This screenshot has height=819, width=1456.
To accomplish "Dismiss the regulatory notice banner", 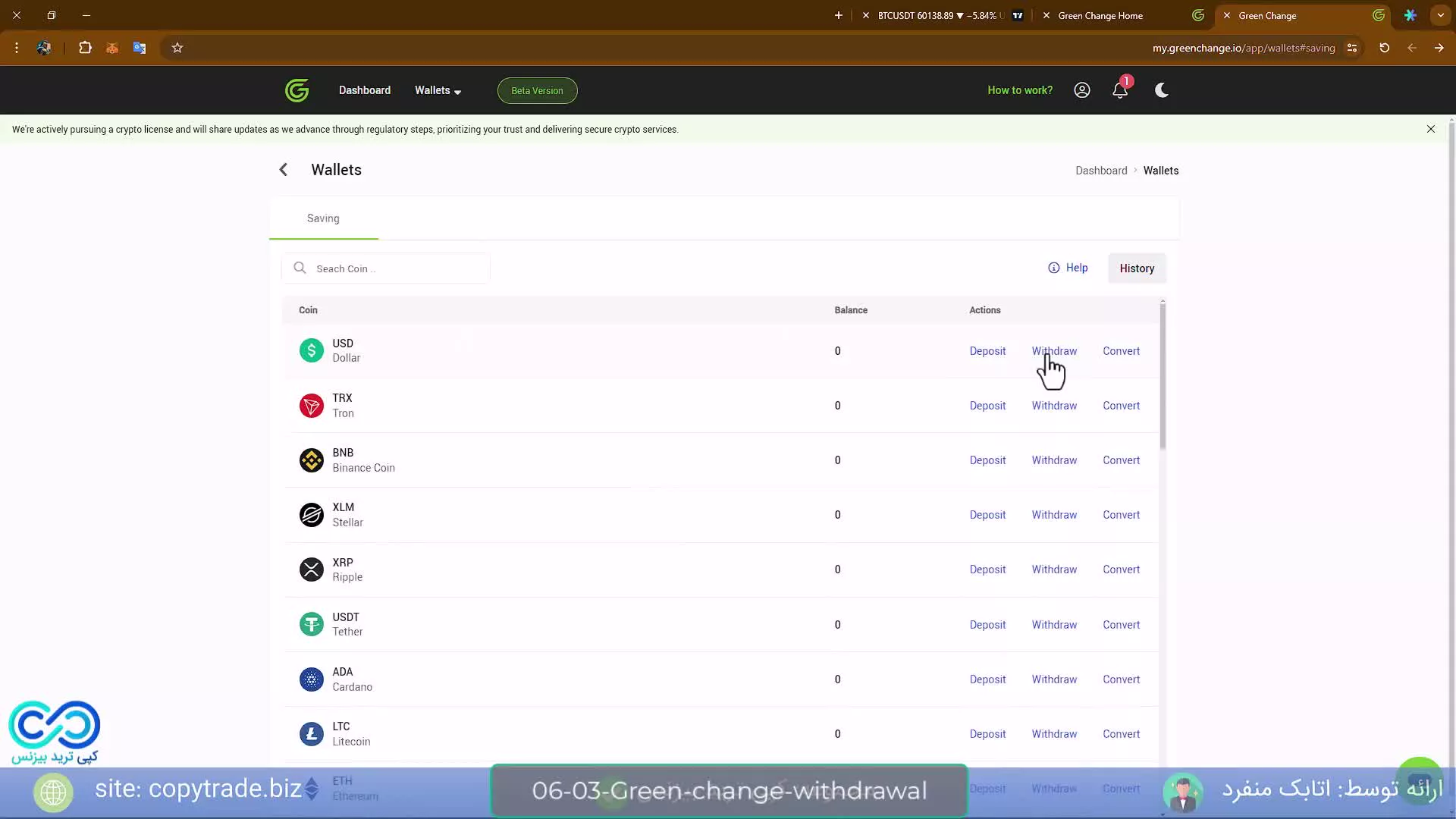I will [1431, 129].
